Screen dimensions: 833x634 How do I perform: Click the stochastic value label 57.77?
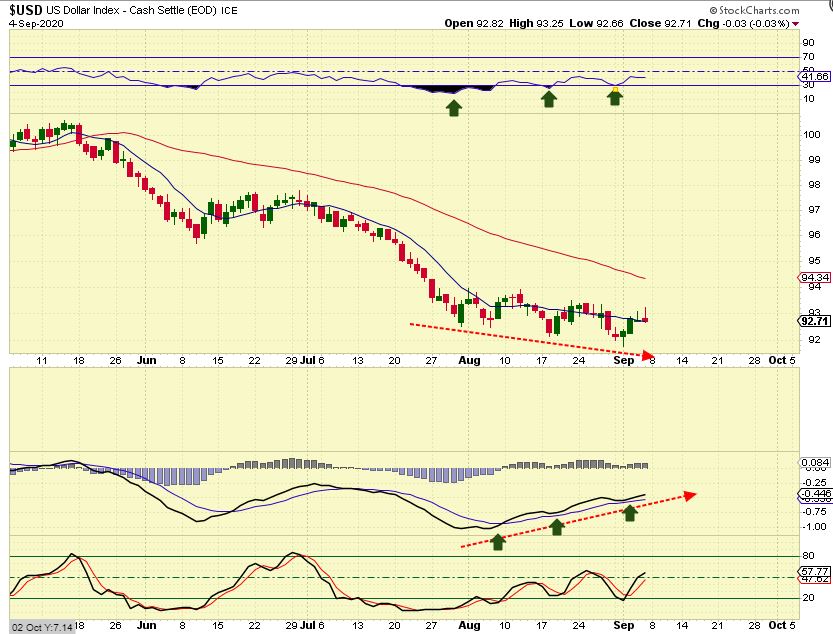[x=815, y=568]
